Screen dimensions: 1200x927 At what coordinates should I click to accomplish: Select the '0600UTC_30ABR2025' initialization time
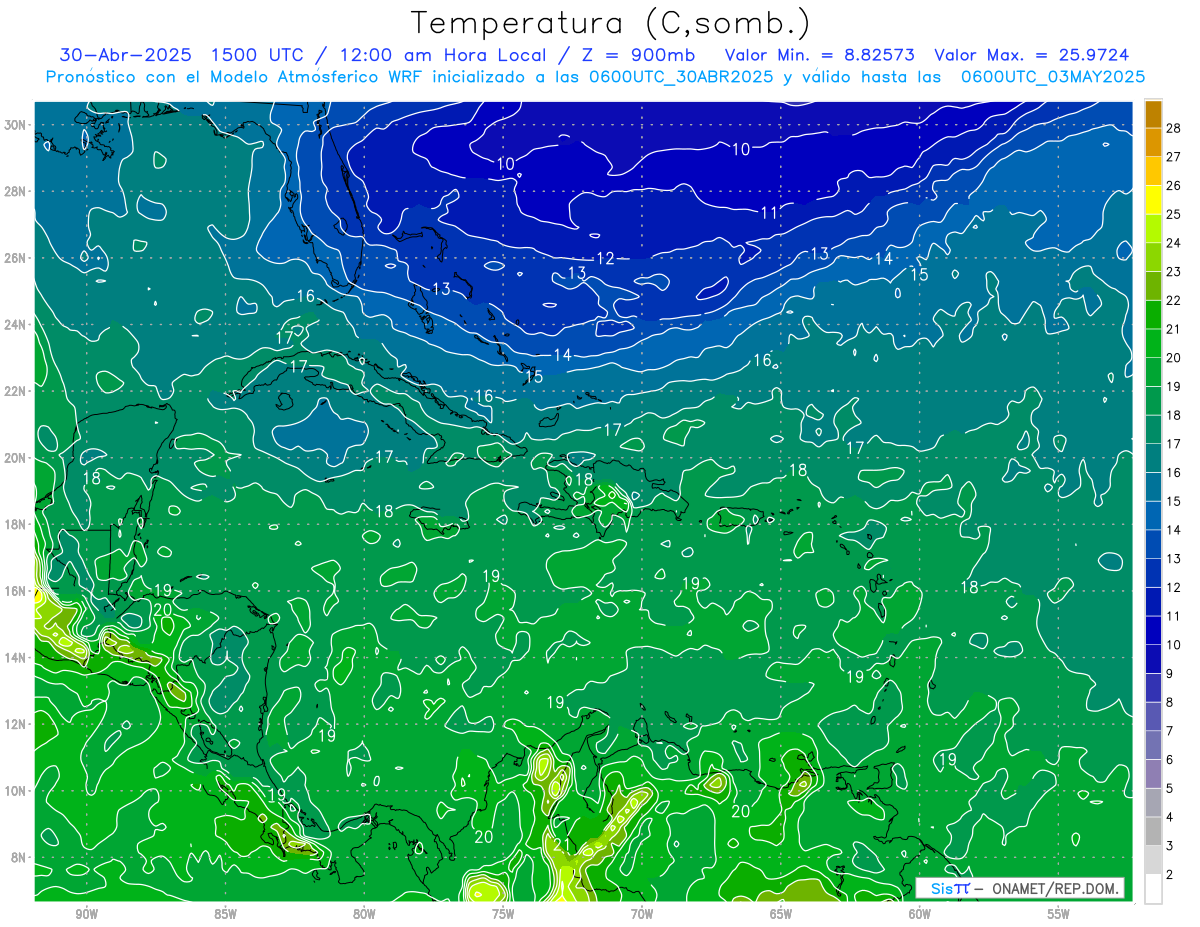[x=679, y=76]
